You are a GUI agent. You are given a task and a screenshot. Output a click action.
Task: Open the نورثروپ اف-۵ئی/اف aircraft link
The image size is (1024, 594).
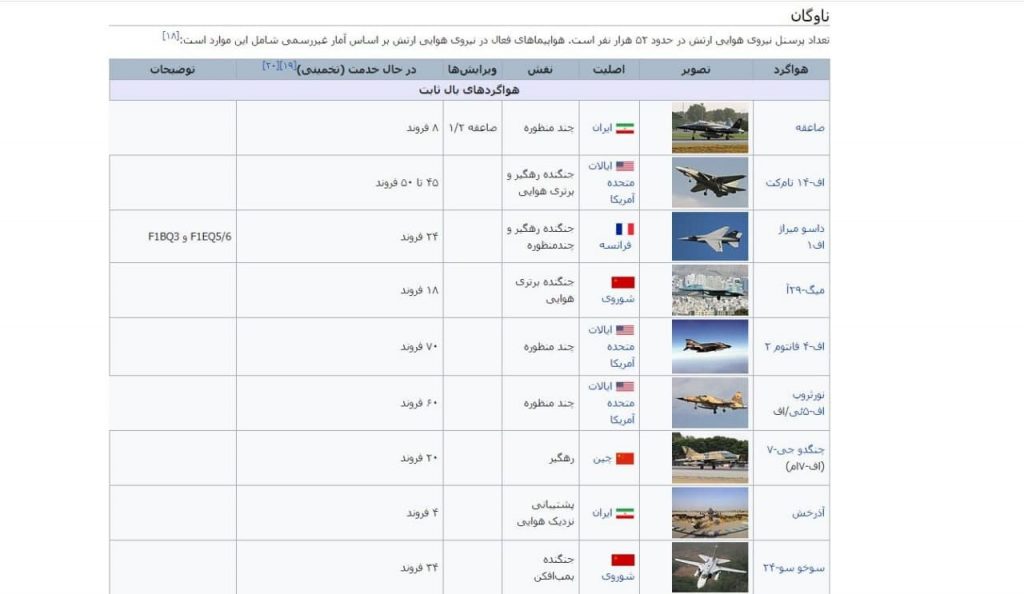[x=799, y=403]
